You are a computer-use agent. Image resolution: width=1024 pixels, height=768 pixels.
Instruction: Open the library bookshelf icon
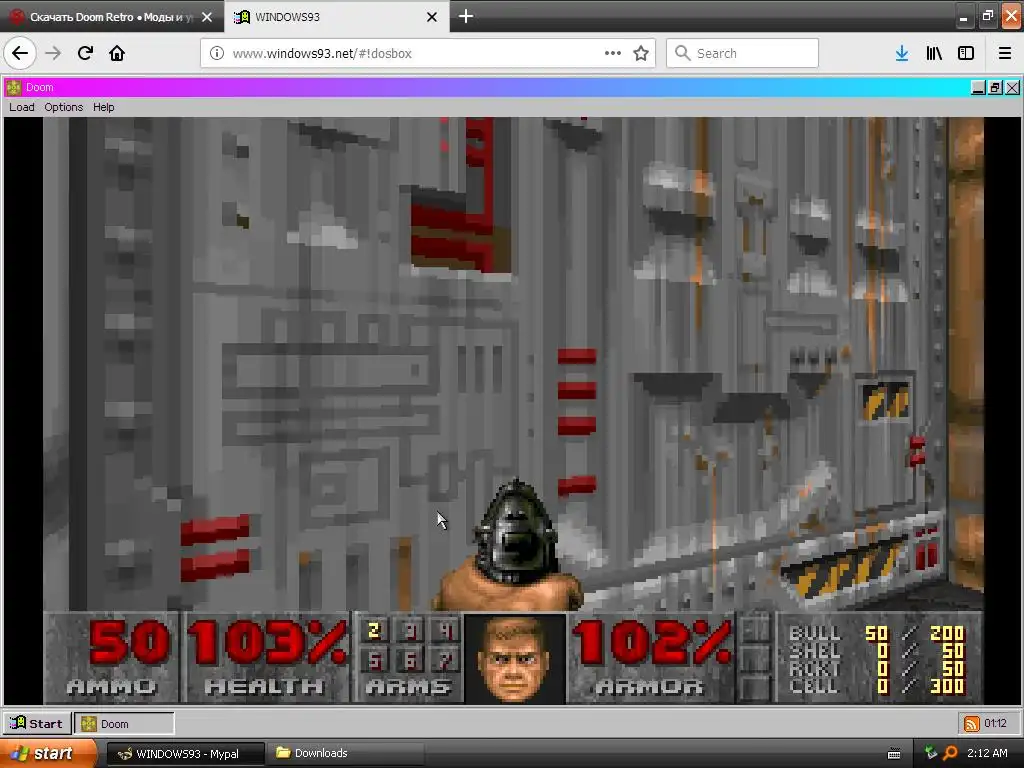coord(934,53)
